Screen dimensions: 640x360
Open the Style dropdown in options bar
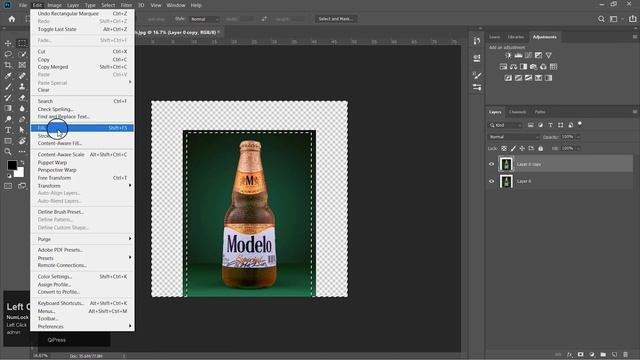[x=204, y=19]
